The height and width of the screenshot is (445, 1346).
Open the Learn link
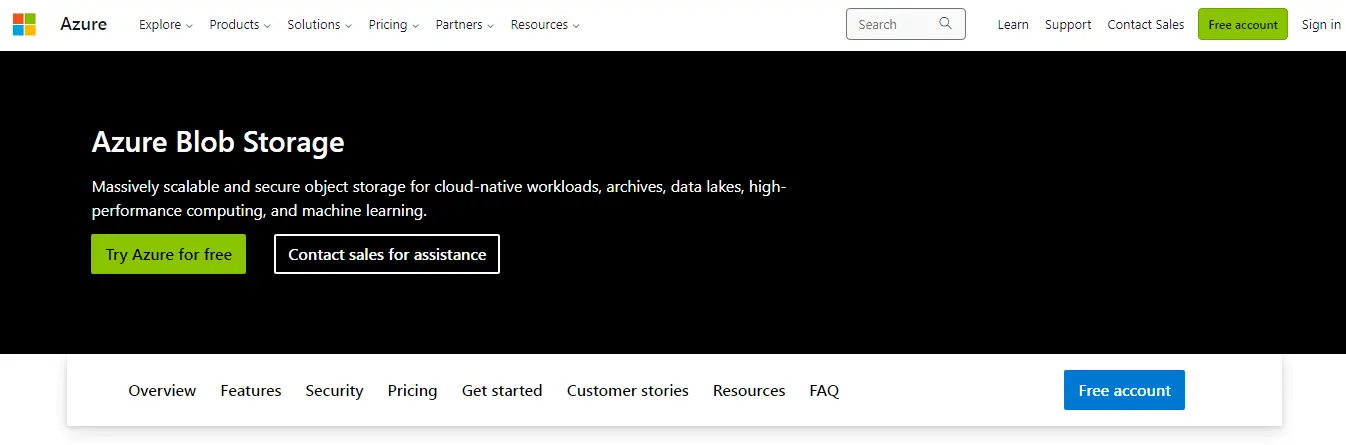click(x=1013, y=24)
